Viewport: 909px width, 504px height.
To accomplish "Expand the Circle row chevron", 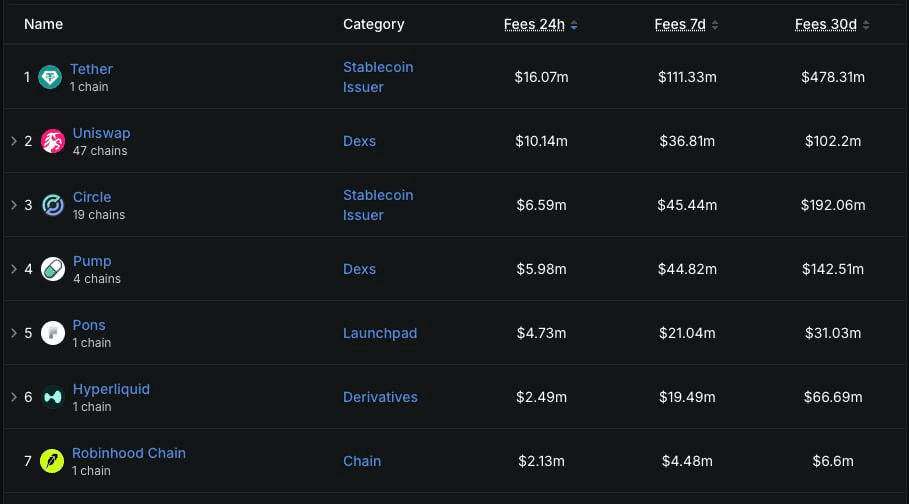I will point(14,205).
